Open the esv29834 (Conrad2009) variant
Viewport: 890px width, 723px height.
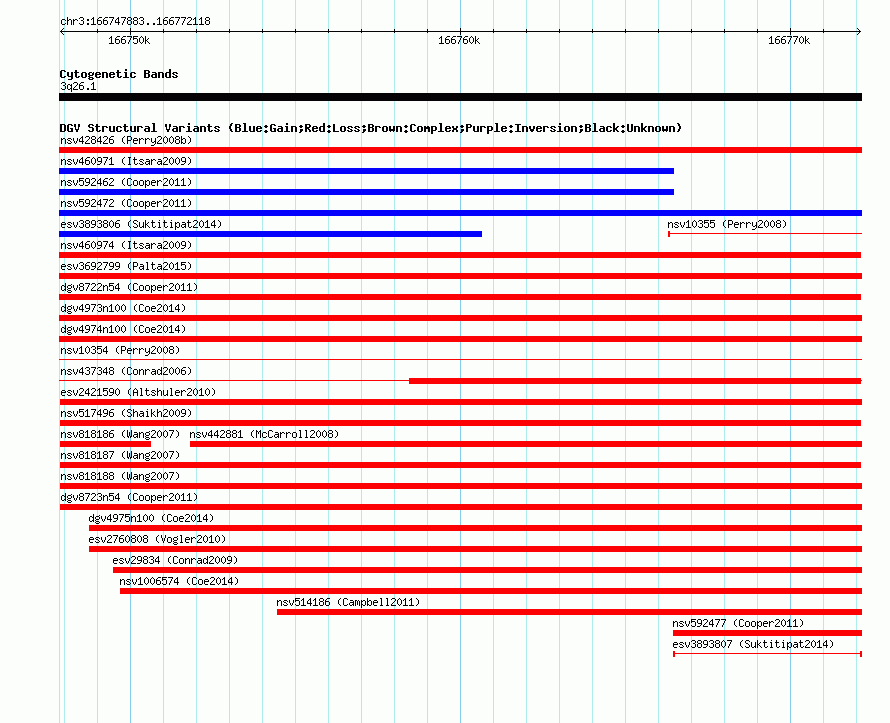[175, 560]
